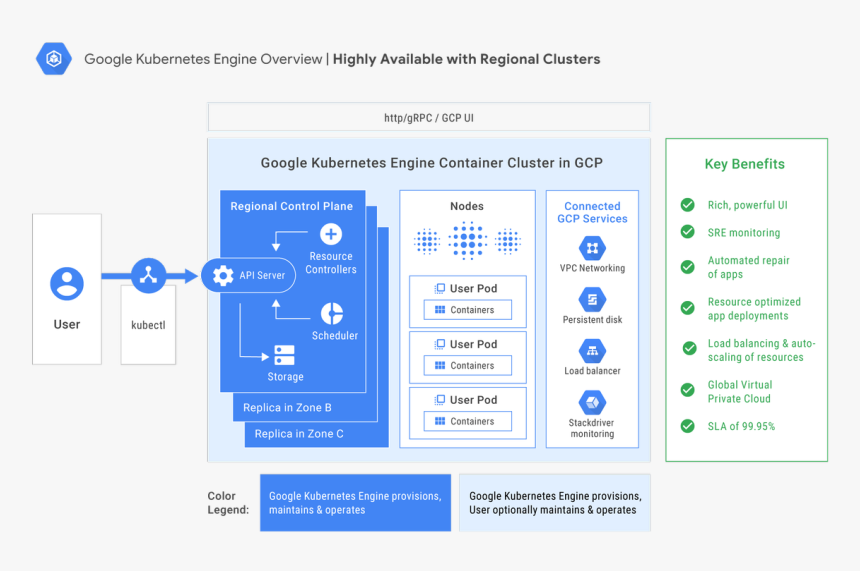This screenshot has width=860, height=571.
Task: Click the Storage server icon
Action: (284, 355)
